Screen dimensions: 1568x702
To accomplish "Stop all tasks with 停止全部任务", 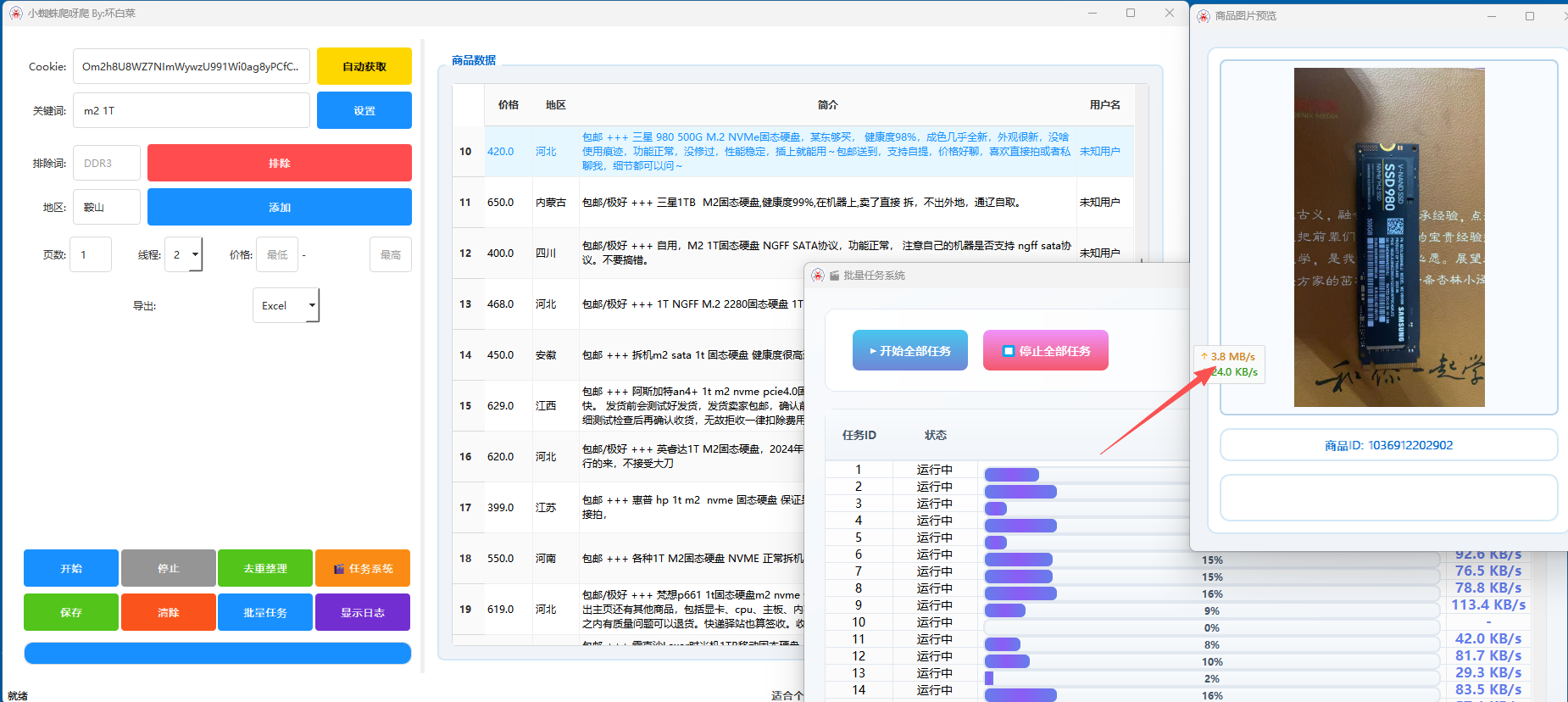I will pos(1045,351).
